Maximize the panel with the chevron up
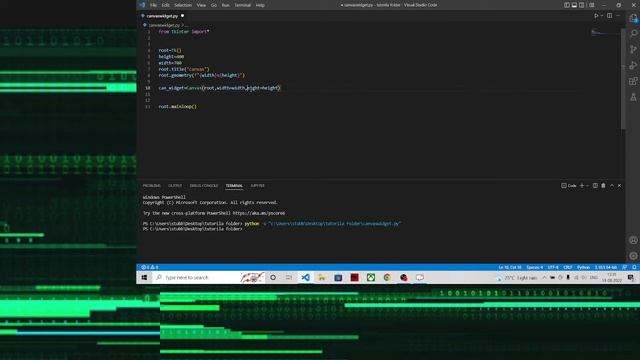This screenshot has height=360, width=640. 612,186
